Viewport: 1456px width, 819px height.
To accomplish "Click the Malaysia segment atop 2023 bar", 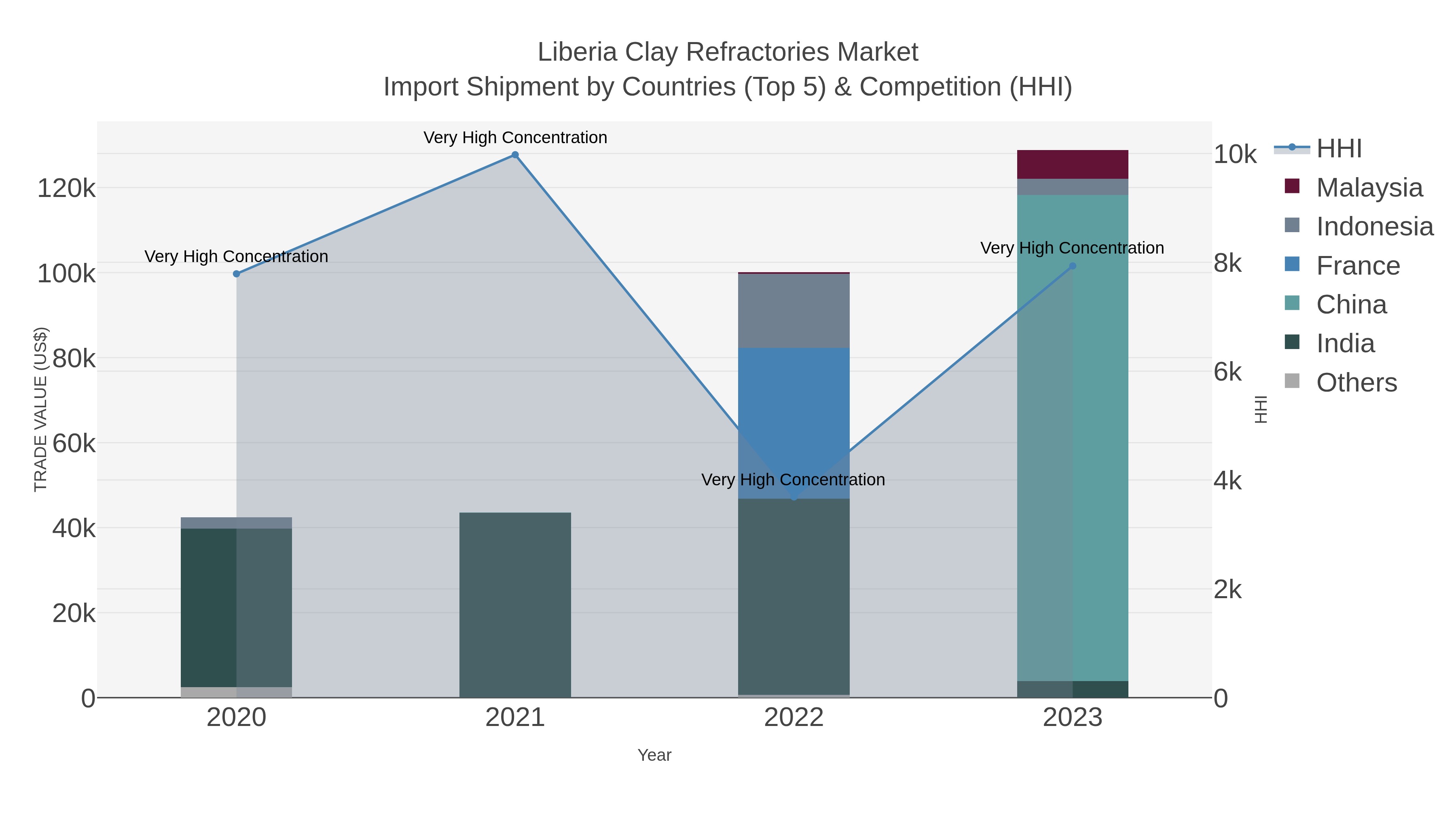I will [1073, 165].
